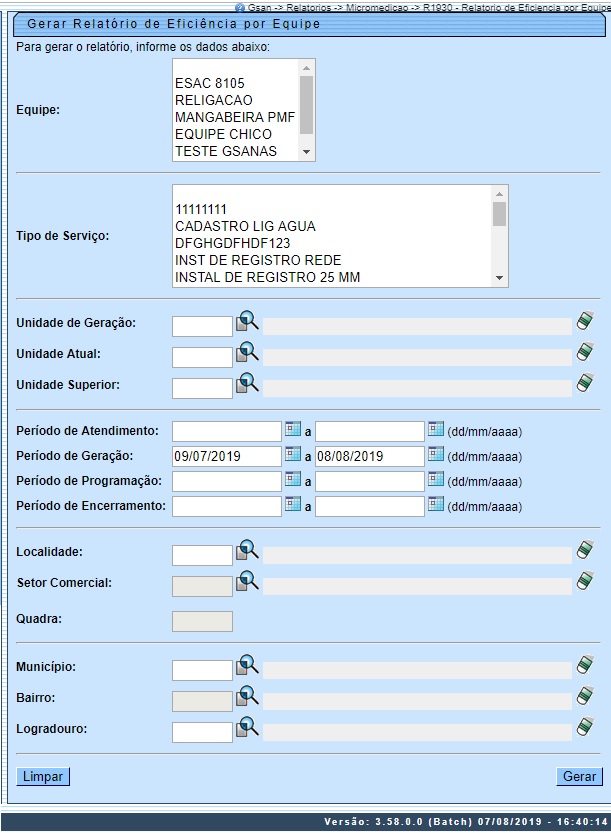Open search lookup for Unidade Superior
The width and height of the screenshot is (611, 833).
(247, 384)
